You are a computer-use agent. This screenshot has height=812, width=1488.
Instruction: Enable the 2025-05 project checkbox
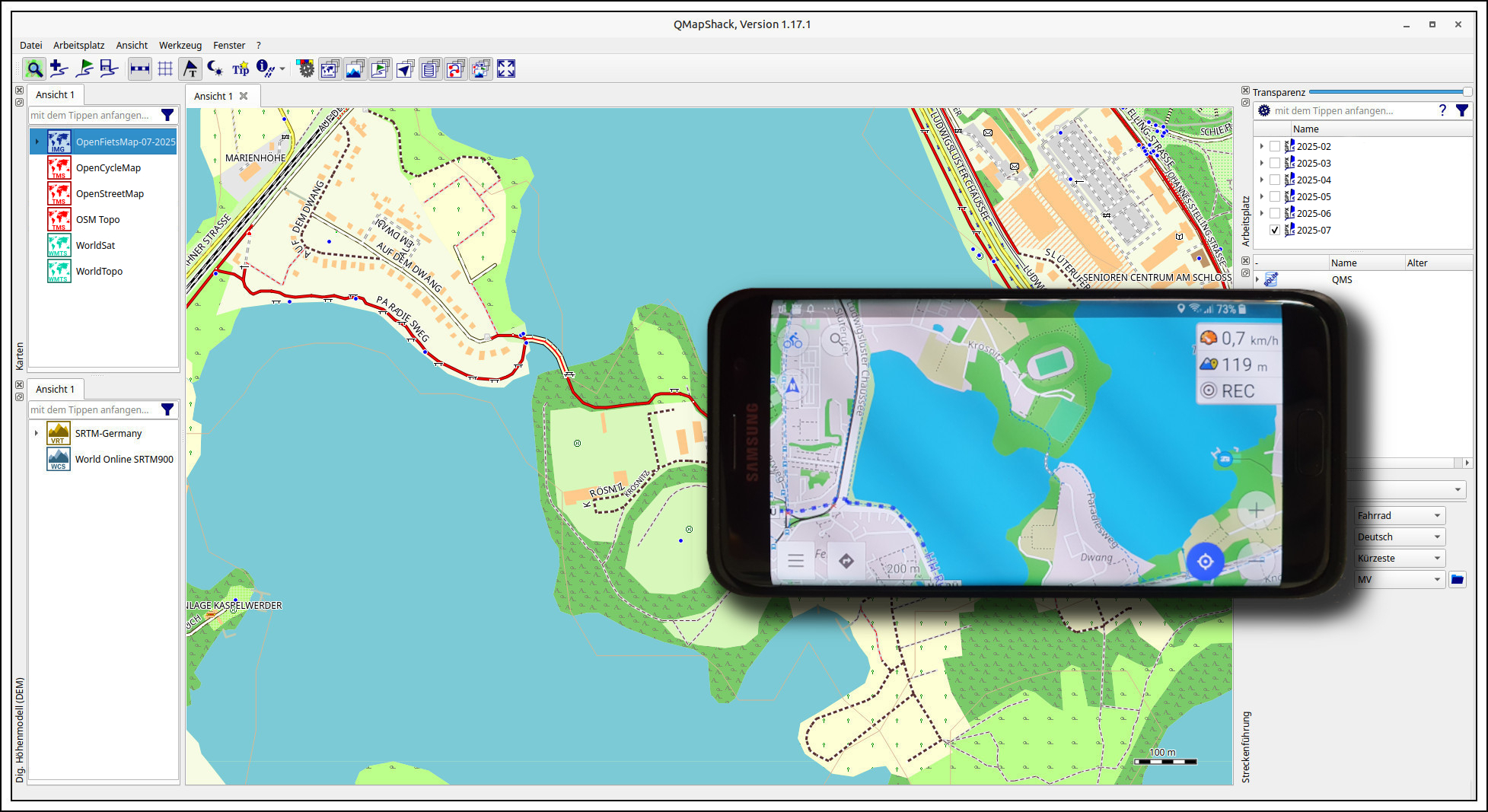1275,196
